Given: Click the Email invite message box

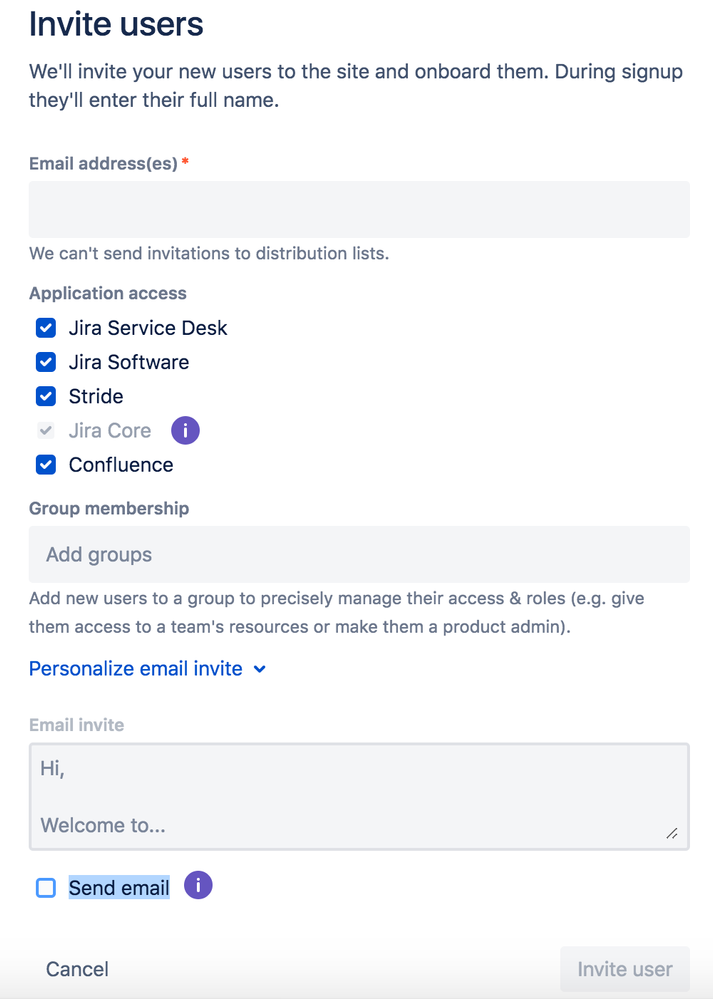Looking at the screenshot, I should [x=358, y=796].
